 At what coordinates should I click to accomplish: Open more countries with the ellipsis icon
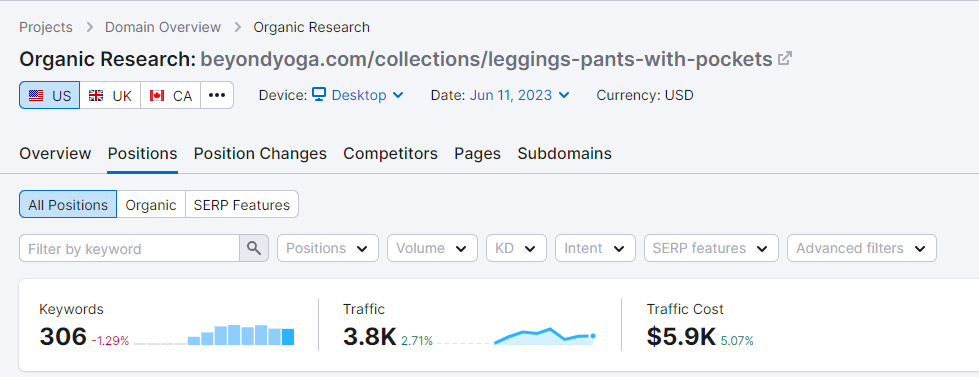click(x=217, y=95)
